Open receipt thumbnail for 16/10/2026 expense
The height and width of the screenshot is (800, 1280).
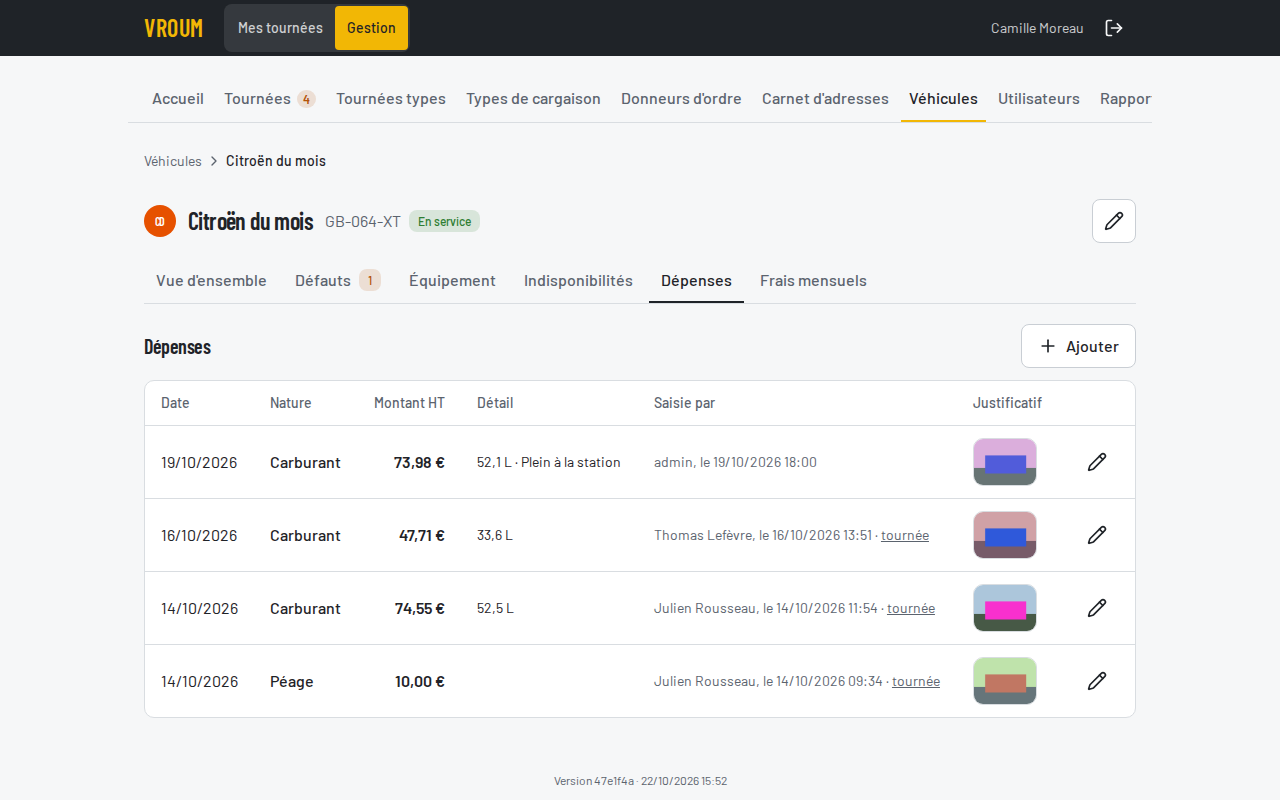pos(1005,535)
